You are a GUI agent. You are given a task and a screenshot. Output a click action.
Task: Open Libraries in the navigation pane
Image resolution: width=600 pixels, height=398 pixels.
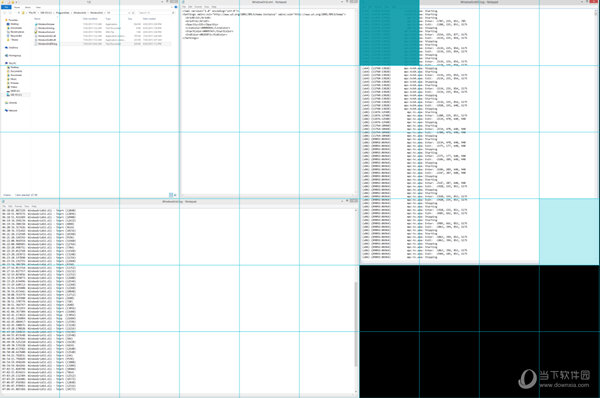click(12, 103)
